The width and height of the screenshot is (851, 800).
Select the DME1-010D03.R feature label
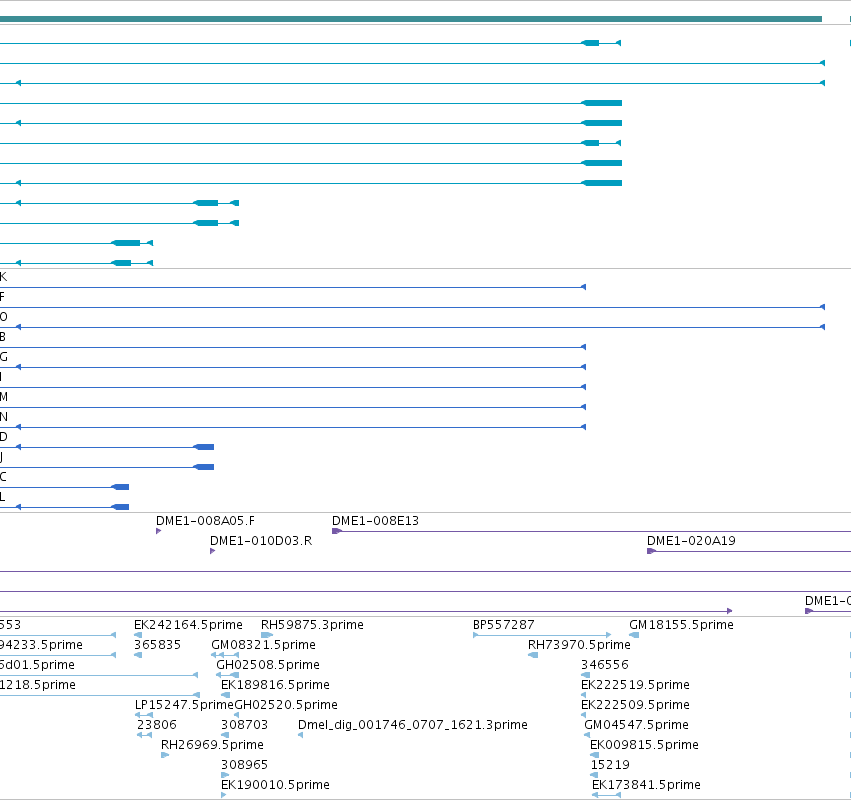[261, 541]
